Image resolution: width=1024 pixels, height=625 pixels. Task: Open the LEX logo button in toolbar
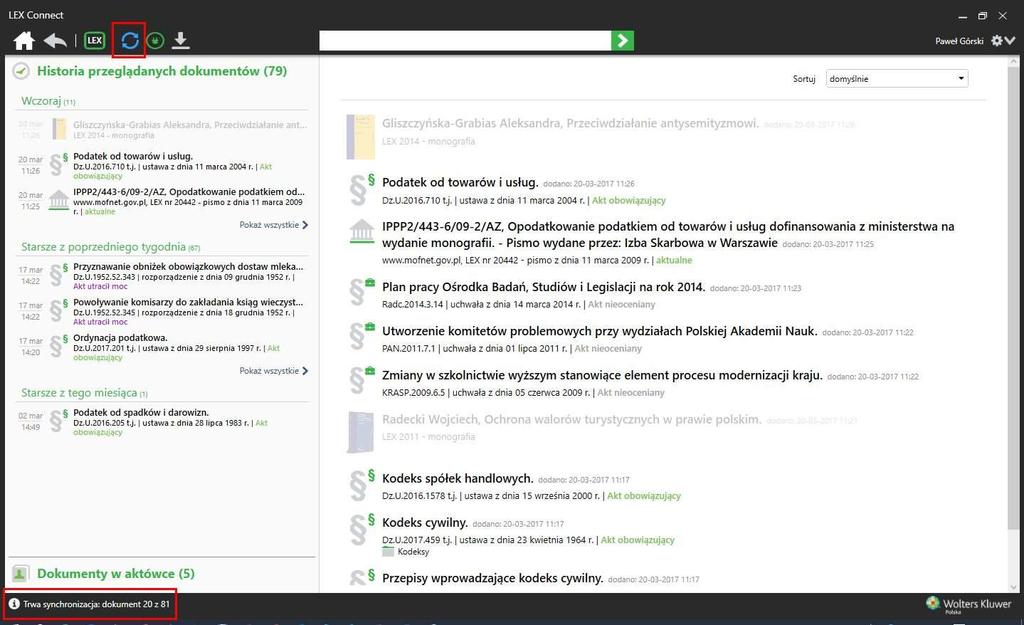coord(95,40)
